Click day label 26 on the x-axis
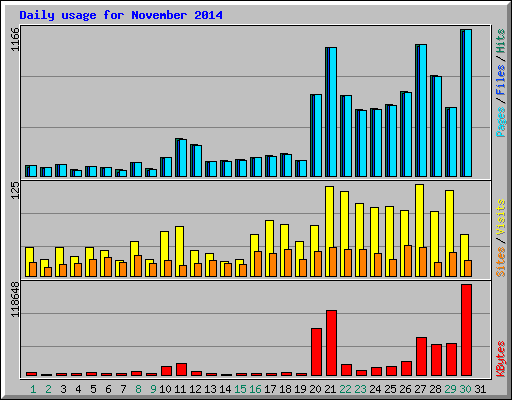Image resolution: width=512 pixels, height=400 pixels. (405, 389)
